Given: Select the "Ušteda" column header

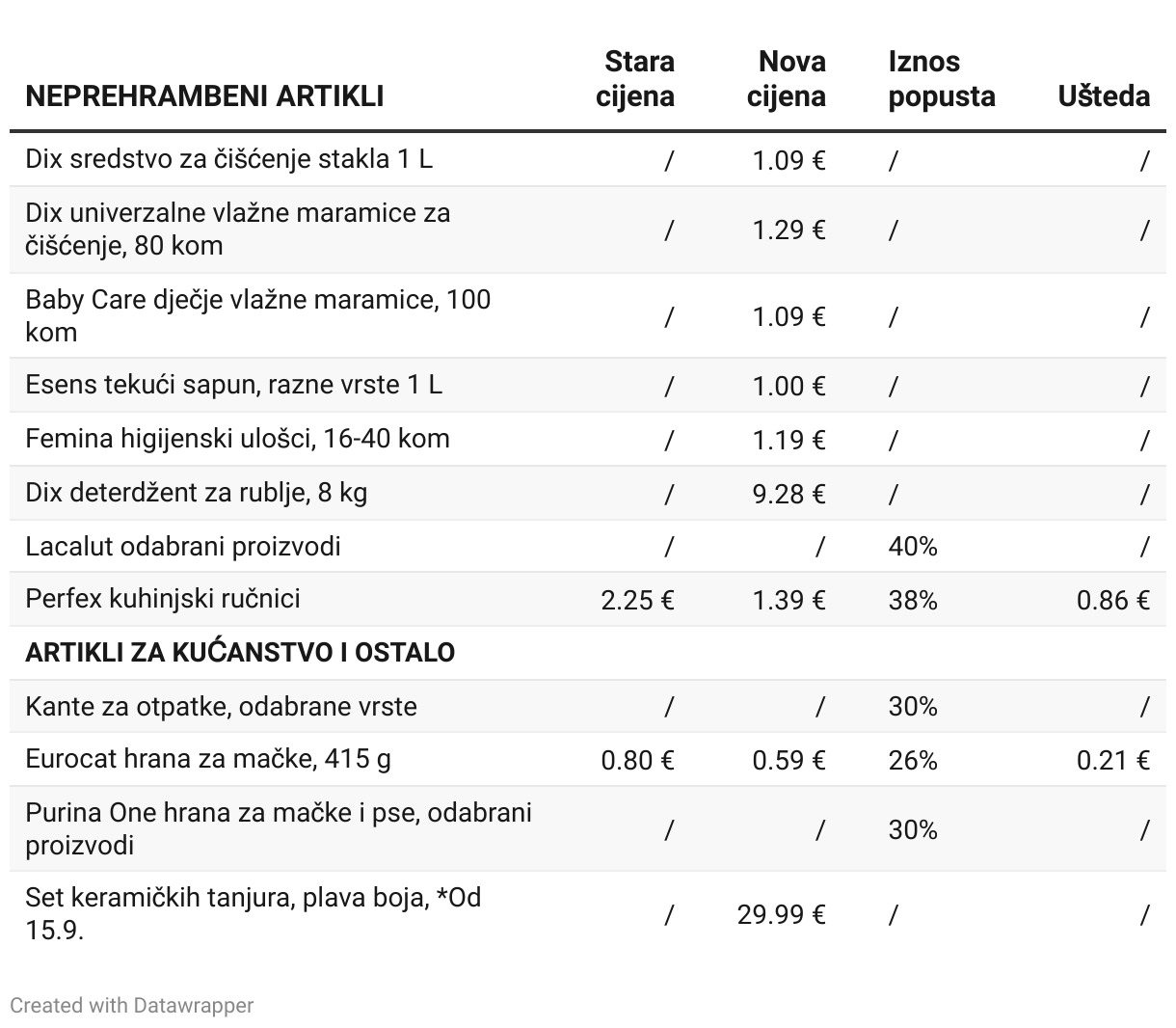Looking at the screenshot, I should (x=1104, y=95).
